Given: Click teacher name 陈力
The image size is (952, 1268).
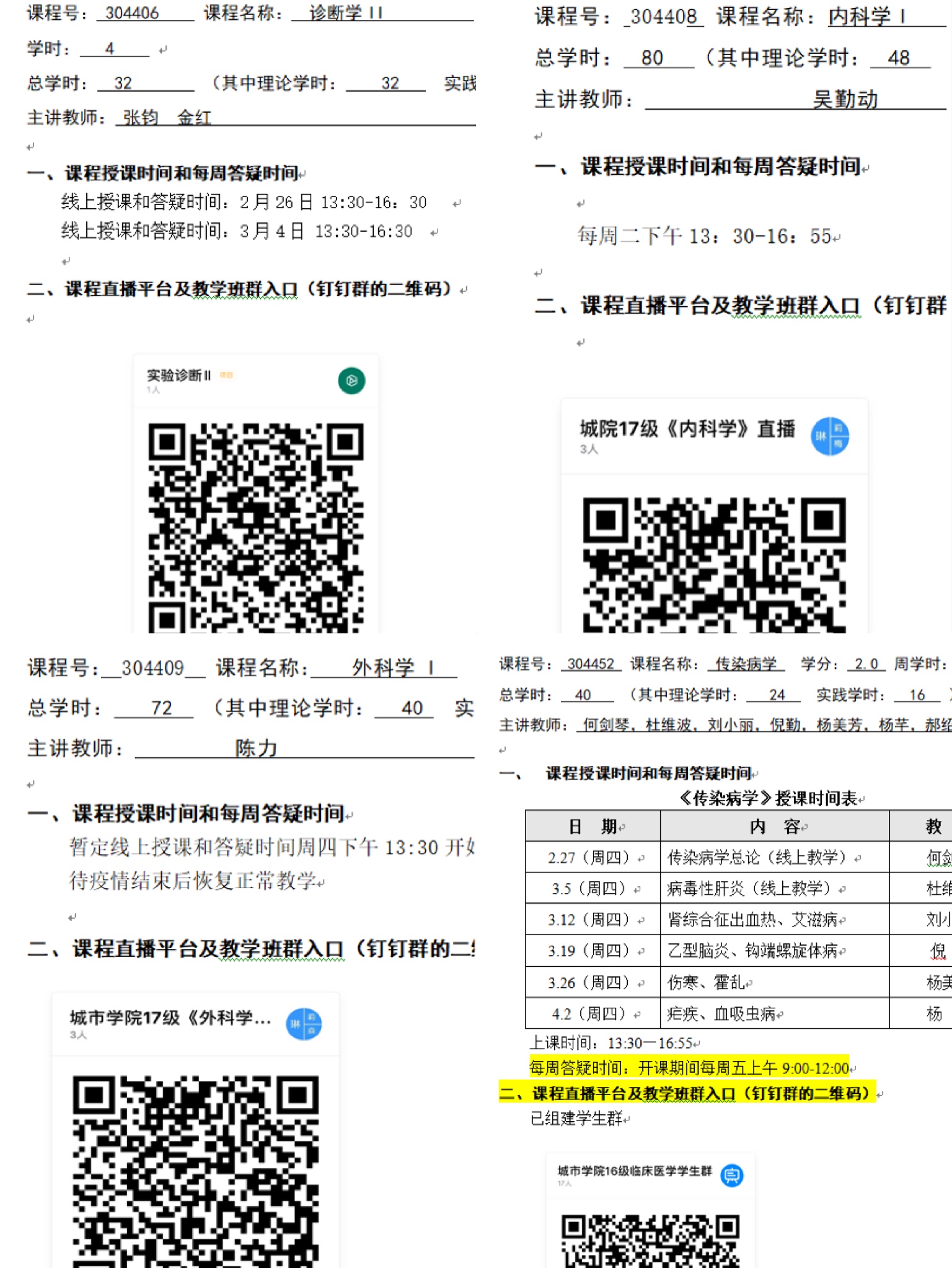Looking at the screenshot, I should coord(256,748).
